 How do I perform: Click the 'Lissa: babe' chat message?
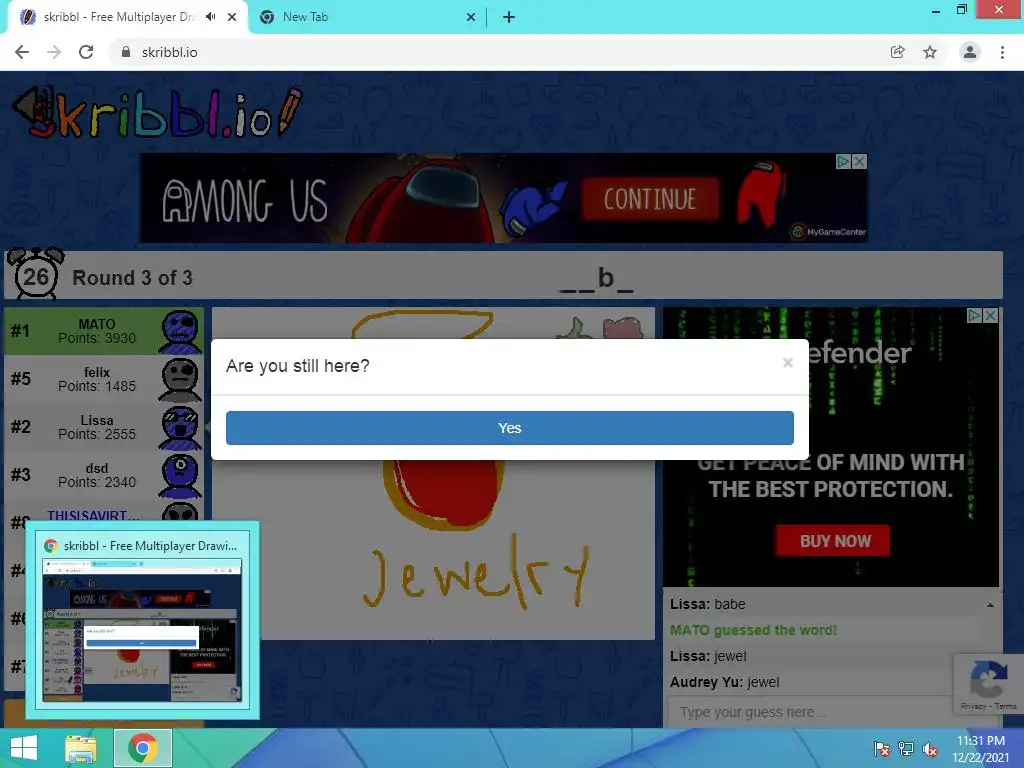707,604
